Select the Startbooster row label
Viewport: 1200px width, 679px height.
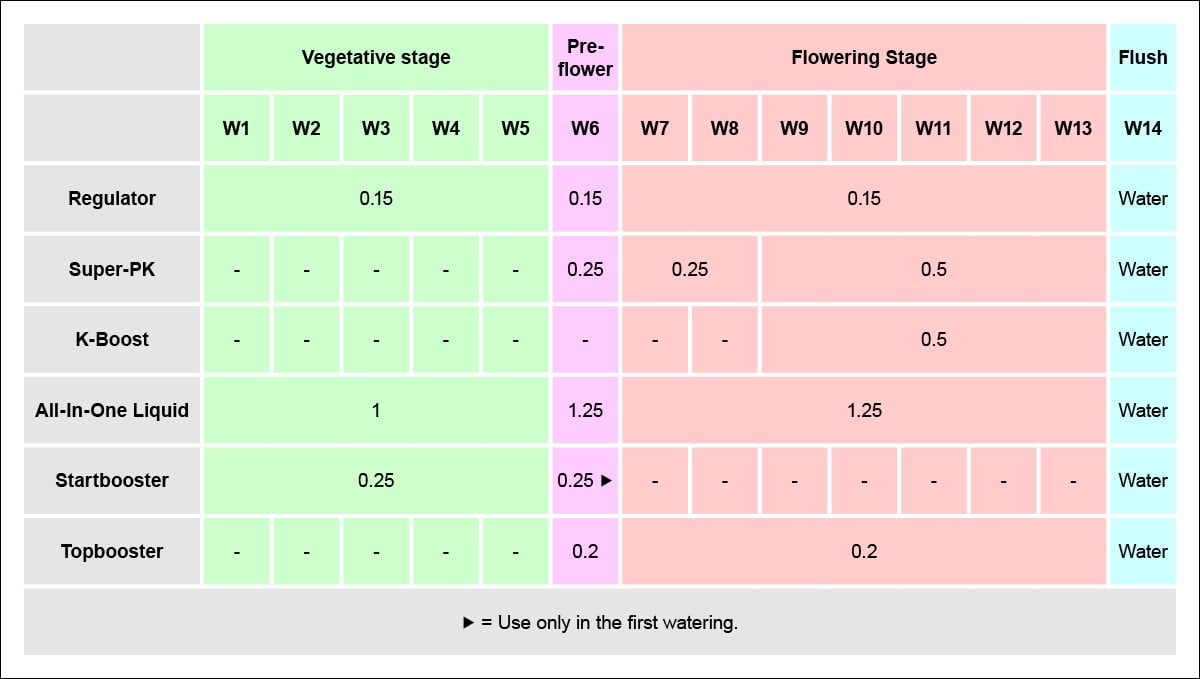click(x=112, y=480)
